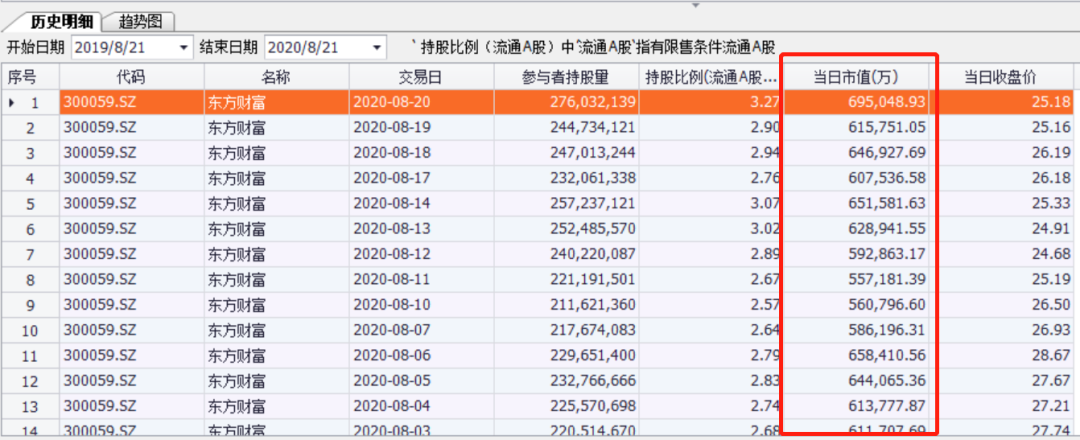Select date cell 2020-08-13

(x=422, y=229)
